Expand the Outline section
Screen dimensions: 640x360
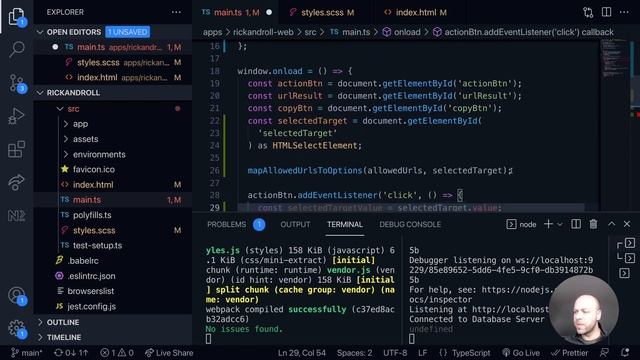tap(113, 322)
